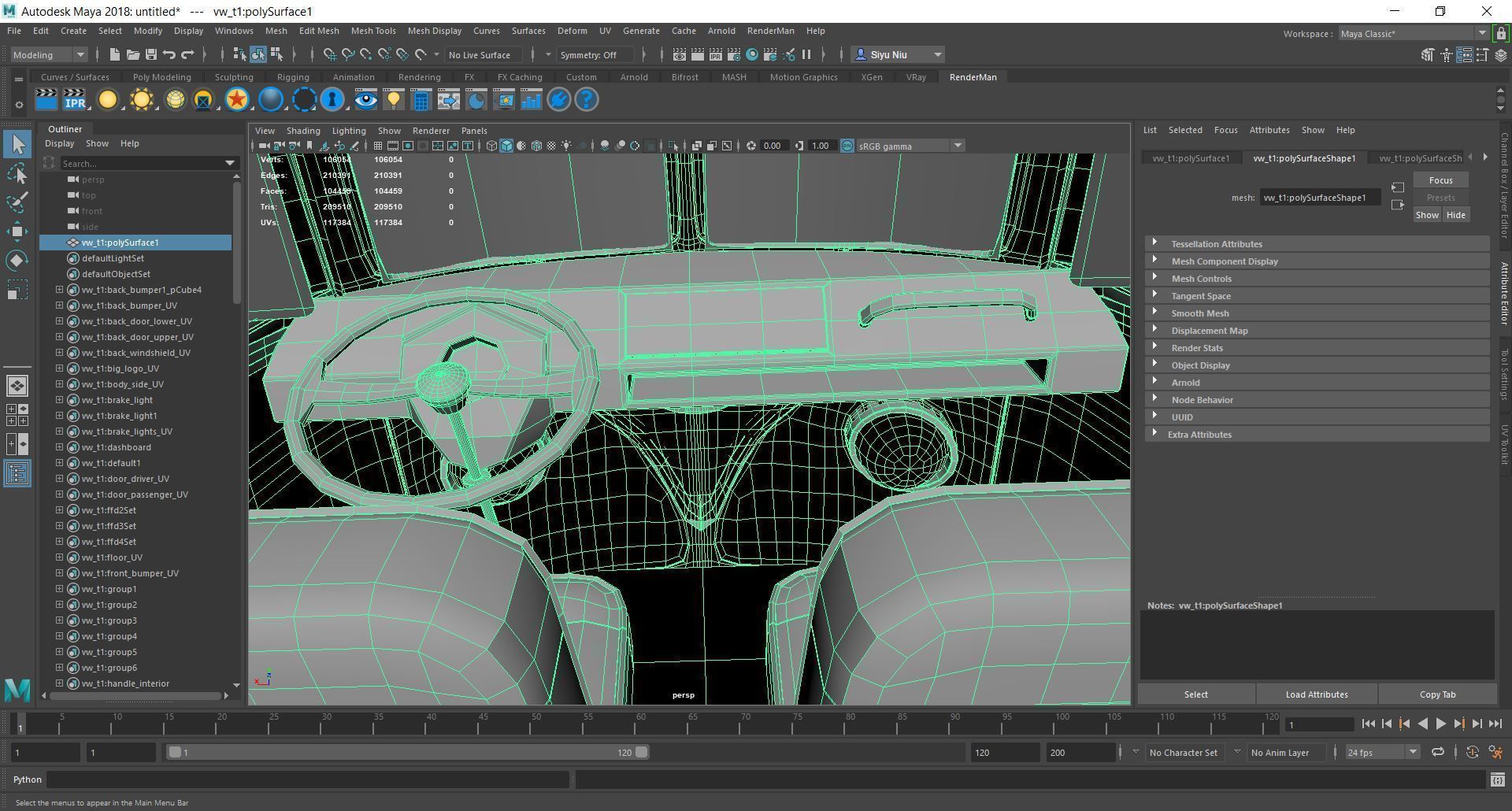Toggle select by object type mode
1512x811 pixels.
click(x=258, y=54)
